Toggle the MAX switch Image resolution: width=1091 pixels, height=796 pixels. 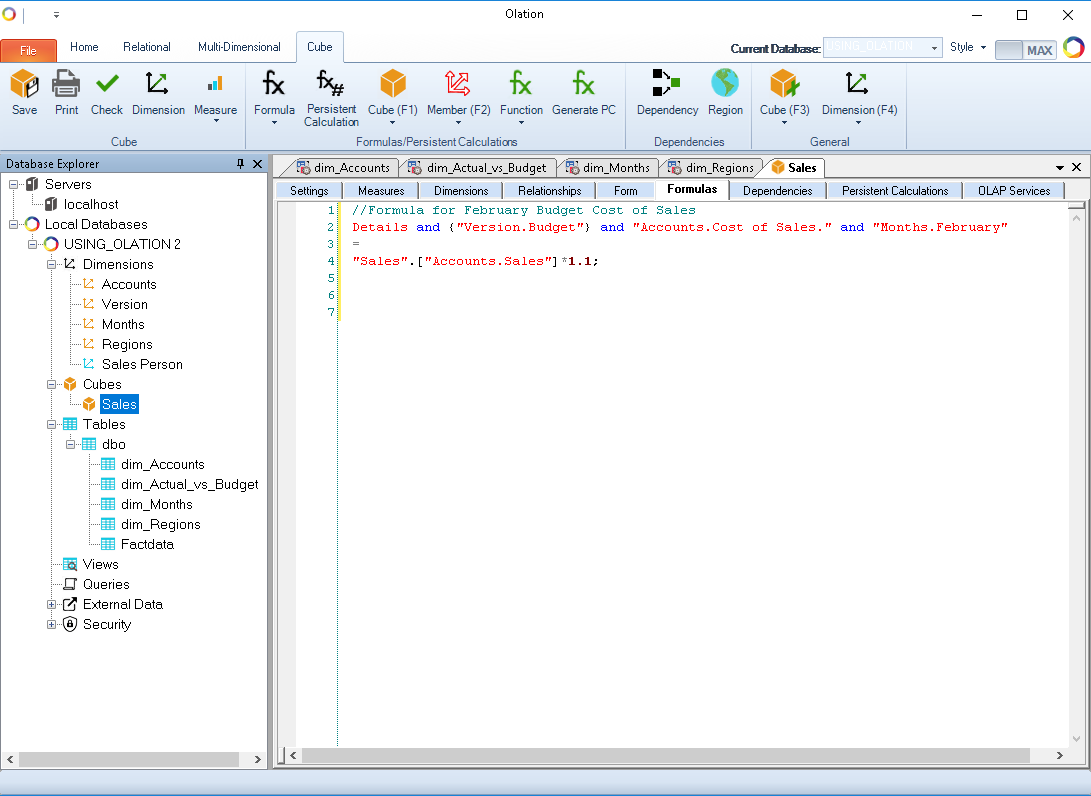[1026, 49]
